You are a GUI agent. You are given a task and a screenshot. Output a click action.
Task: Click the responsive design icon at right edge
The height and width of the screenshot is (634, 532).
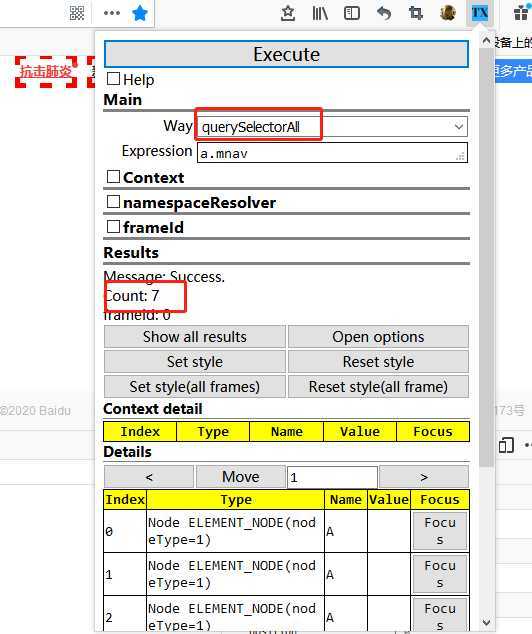pyautogui.click(x=506, y=446)
